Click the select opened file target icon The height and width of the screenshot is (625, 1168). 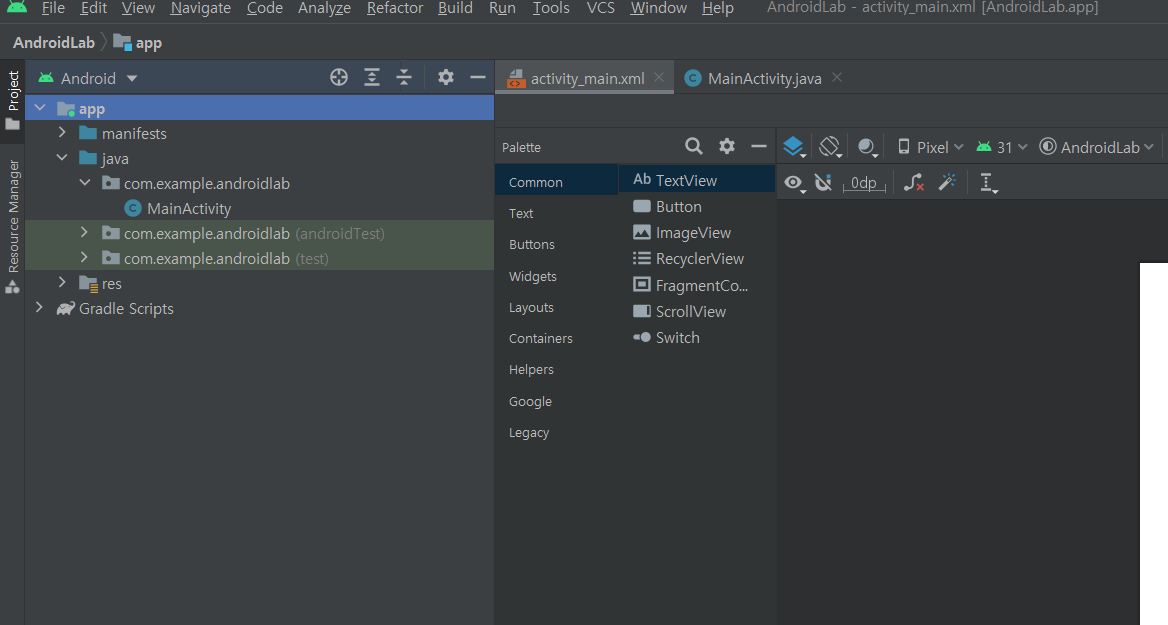(339, 77)
